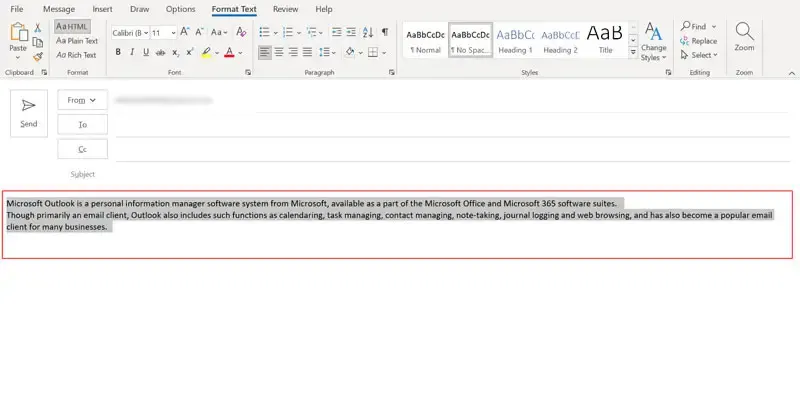Click the Cut scissors icon
Viewport: 800px width, 406px height.
pyautogui.click(x=38, y=27)
